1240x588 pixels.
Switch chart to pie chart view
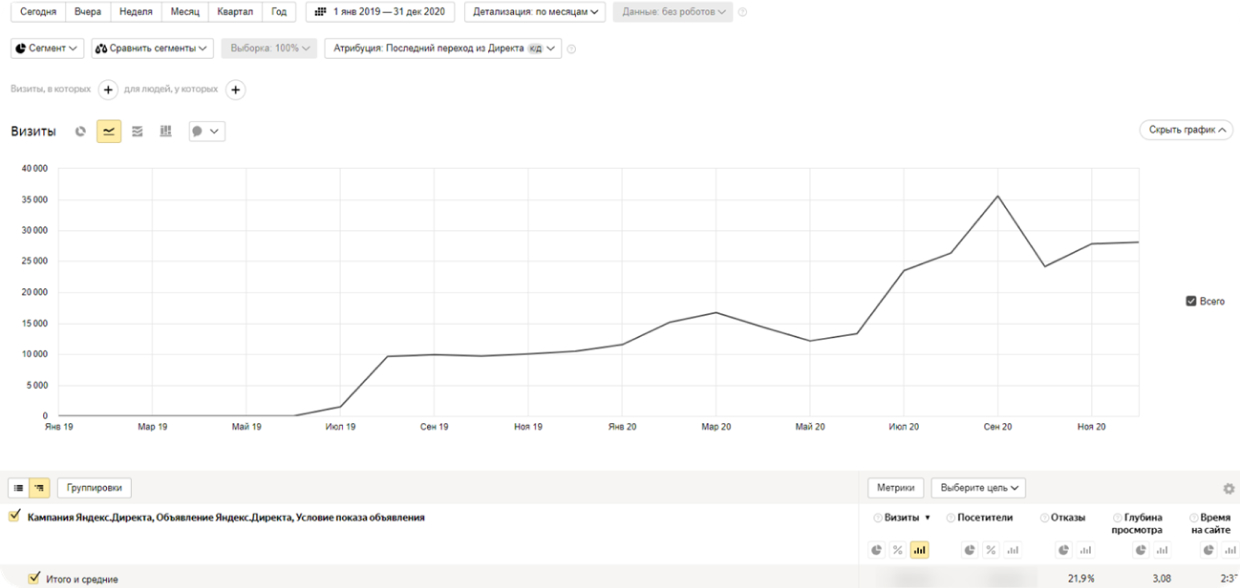point(81,131)
